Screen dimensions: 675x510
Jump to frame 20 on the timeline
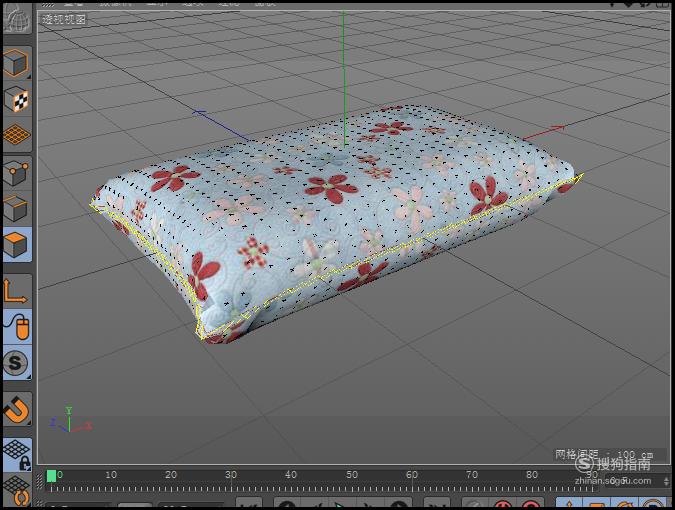point(171,475)
